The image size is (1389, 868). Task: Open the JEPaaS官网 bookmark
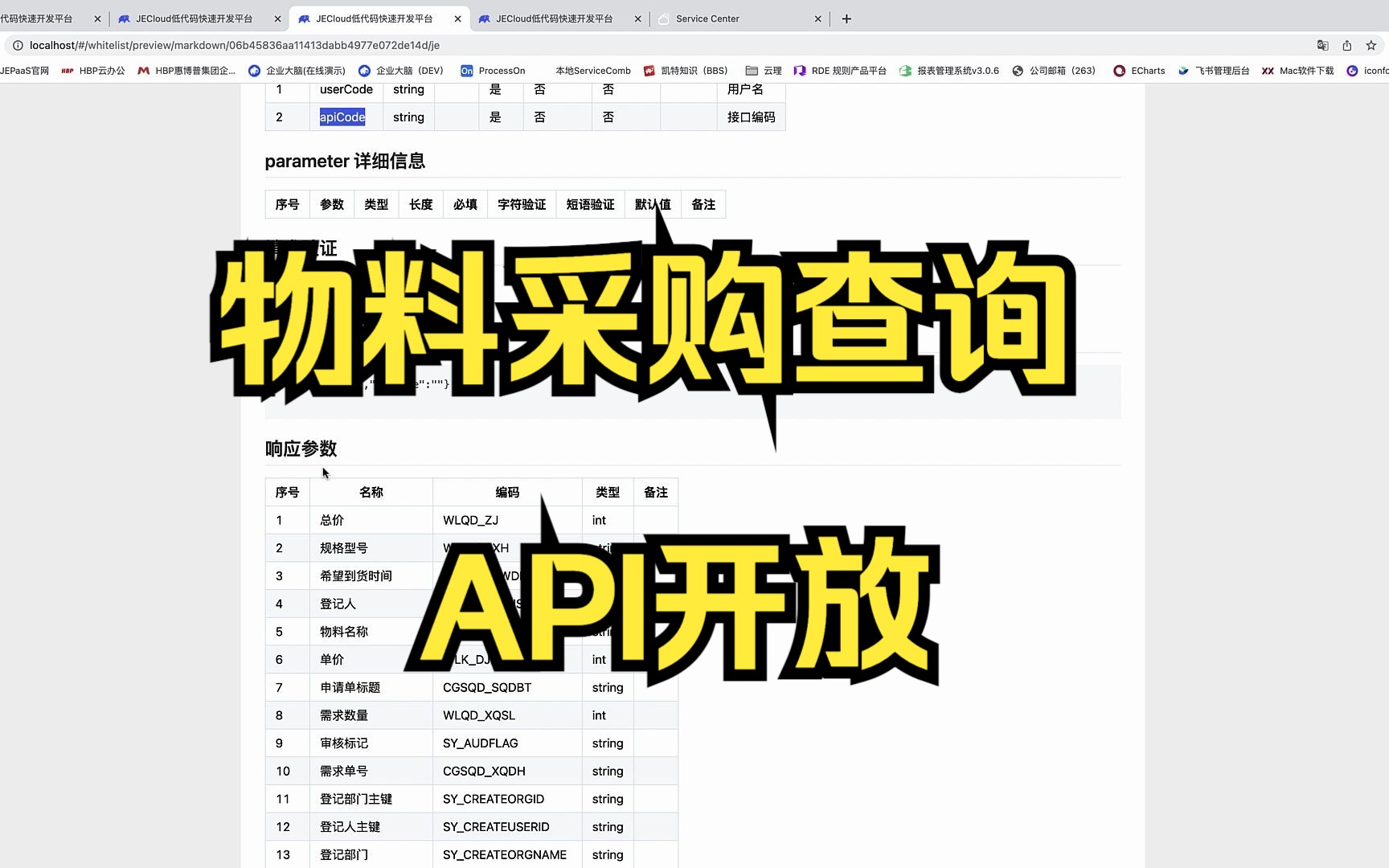tap(25, 71)
